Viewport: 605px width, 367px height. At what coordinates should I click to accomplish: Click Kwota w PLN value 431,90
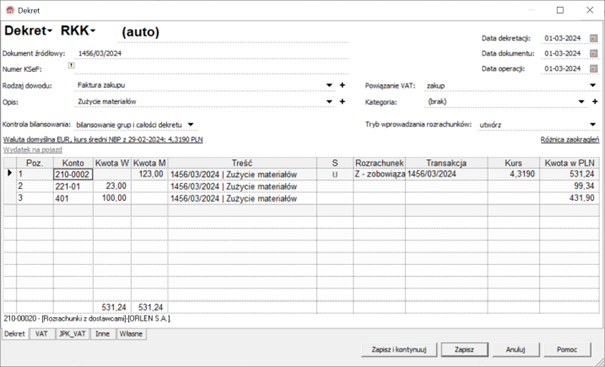pyautogui.click(x=569, y=198)
